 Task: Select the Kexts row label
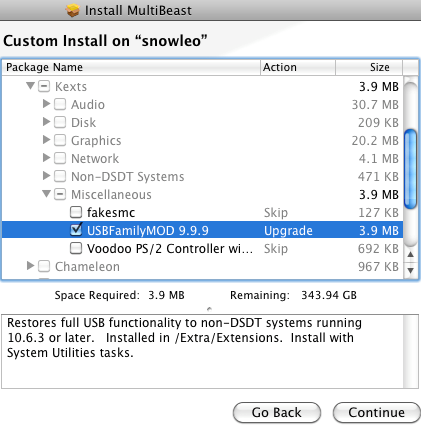point(71,87)
